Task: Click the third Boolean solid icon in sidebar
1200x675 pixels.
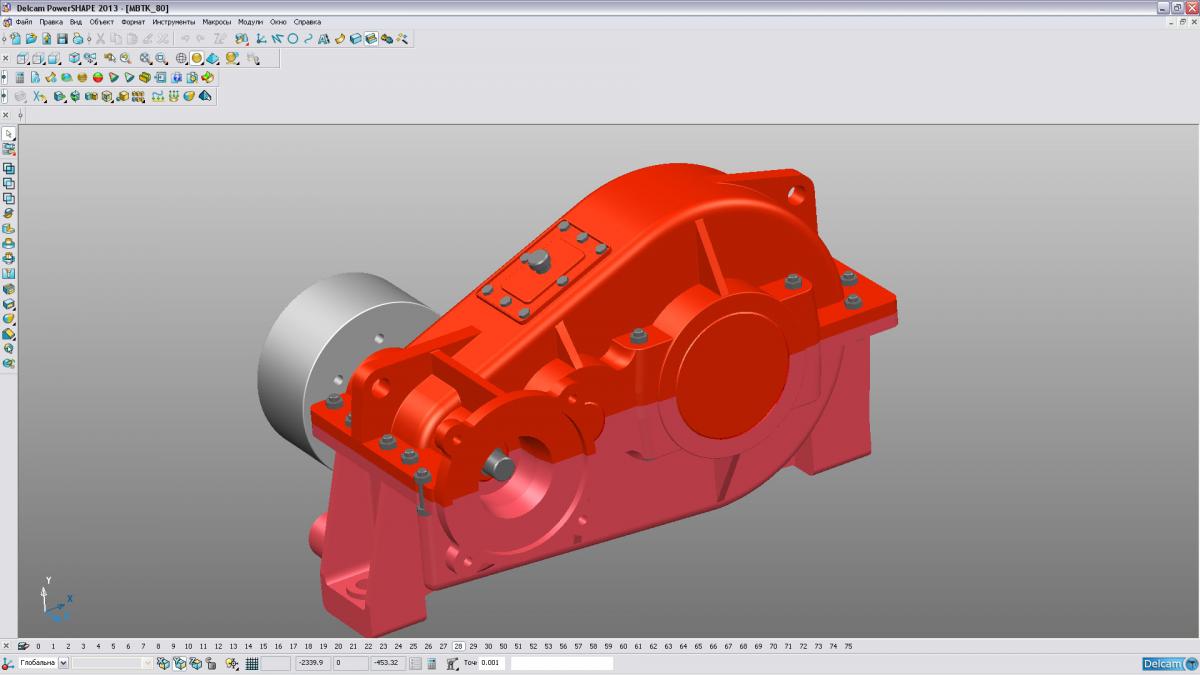Action: point(9,198)
